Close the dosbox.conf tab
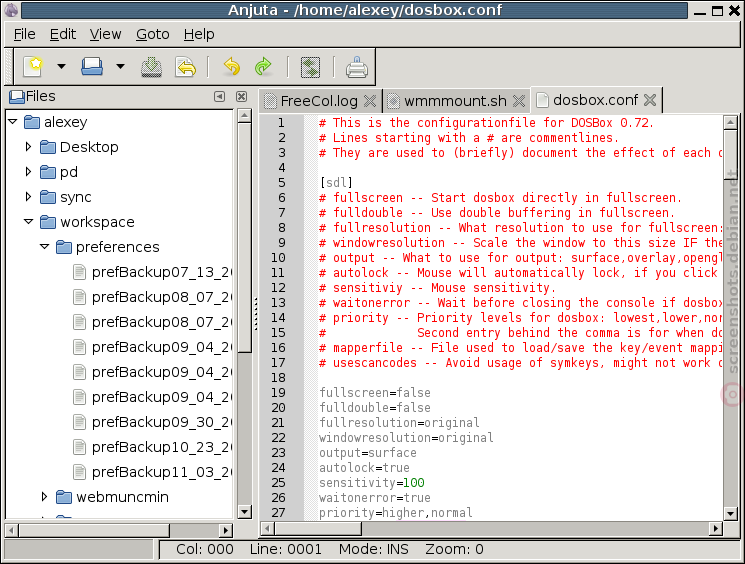 (650, 100)
